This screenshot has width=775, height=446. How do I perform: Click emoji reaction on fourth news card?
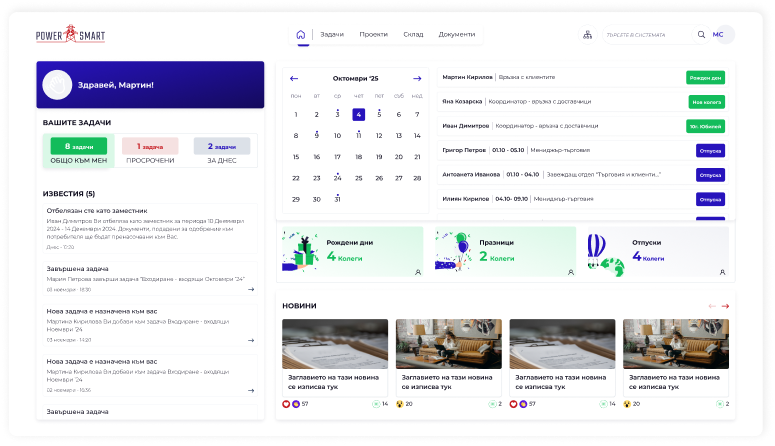pyautogui.click(x=627, y=404)
